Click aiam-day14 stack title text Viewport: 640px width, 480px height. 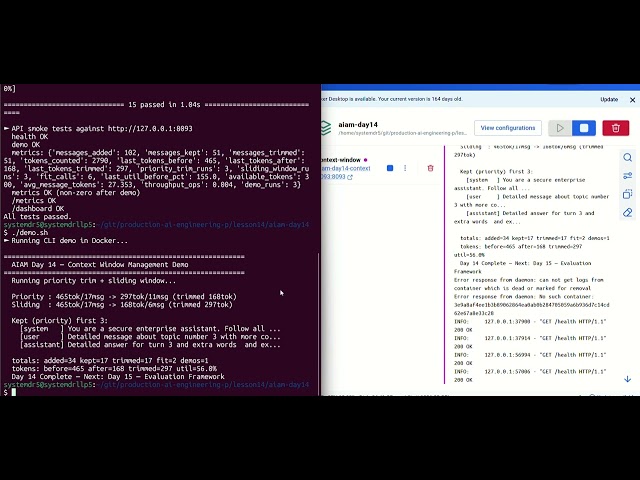358,124
